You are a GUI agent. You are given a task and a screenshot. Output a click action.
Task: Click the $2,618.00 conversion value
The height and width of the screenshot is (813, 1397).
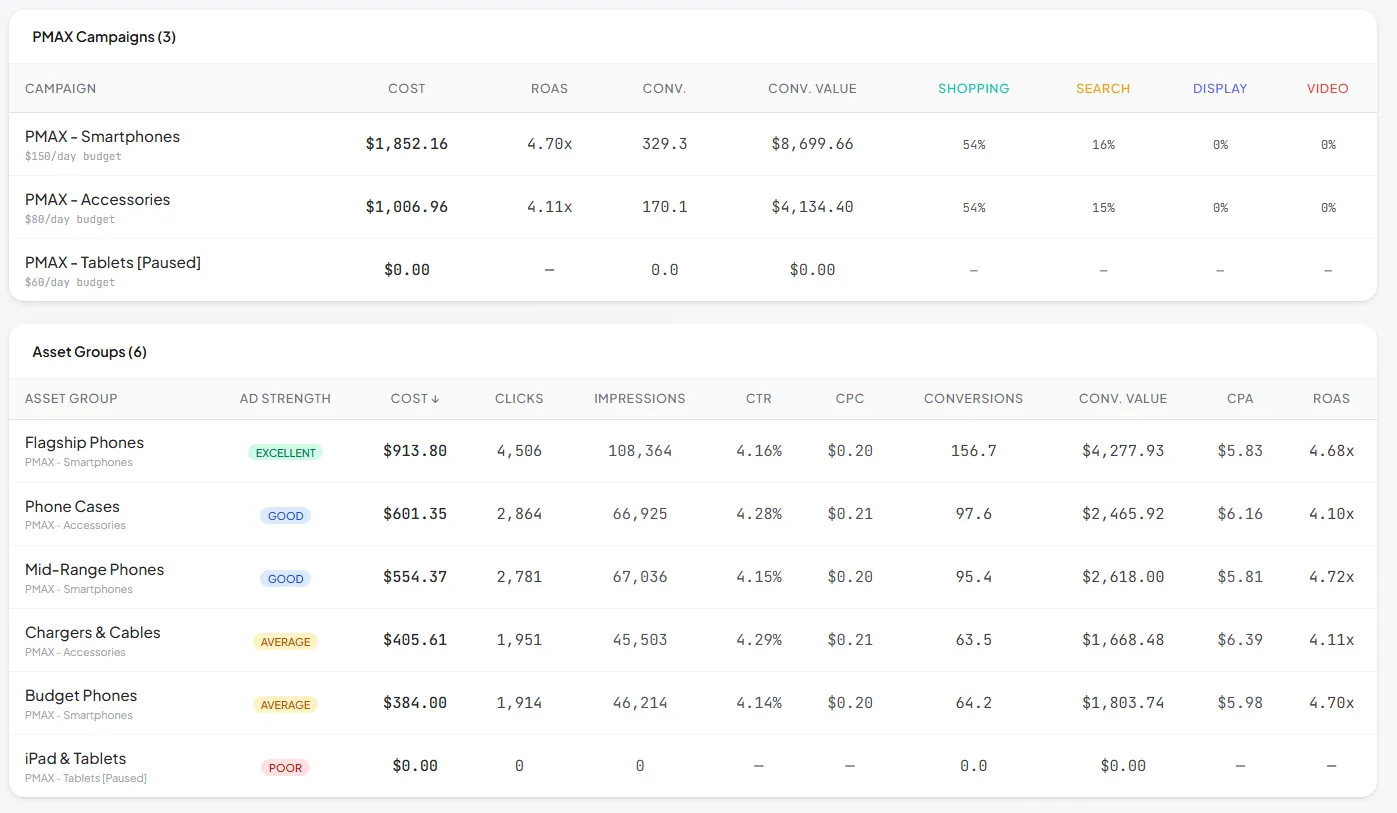pyautogui.click(x=1123, y=577)
